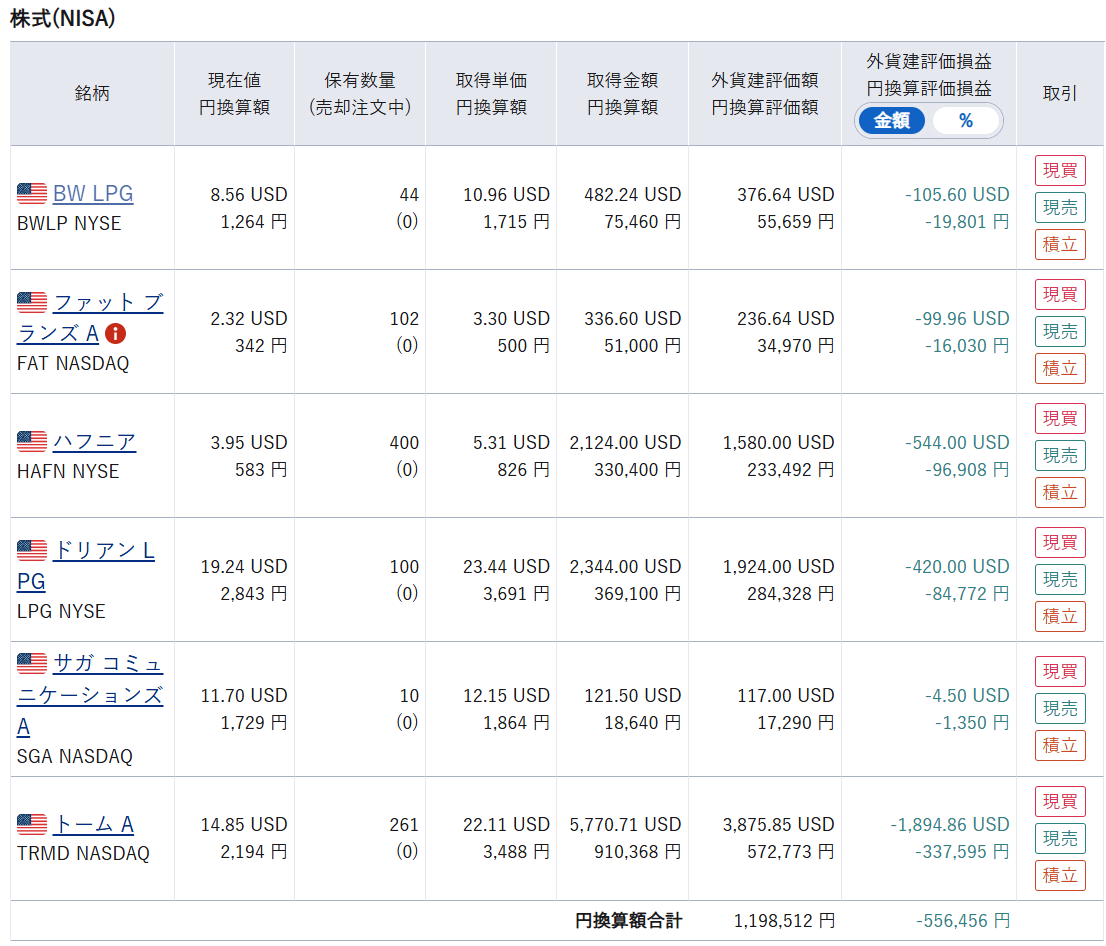Click the -4.50 USD loss value

pyautogui.click(x=967, y=696)
